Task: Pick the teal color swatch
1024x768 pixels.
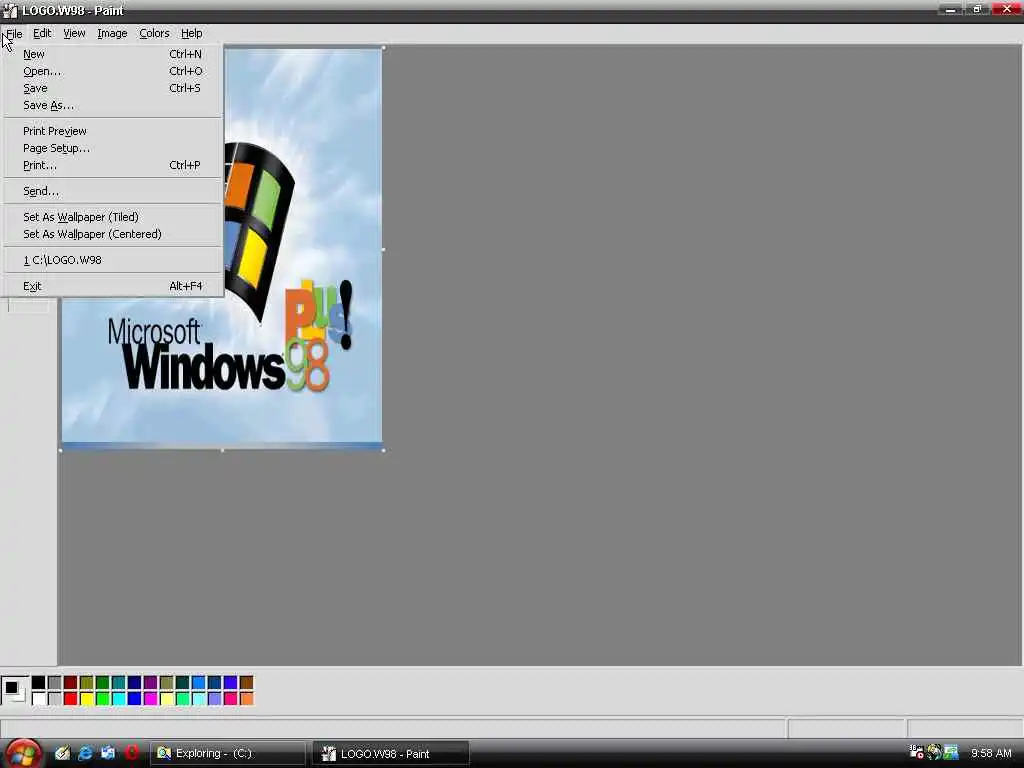Action: click(119, 682)
